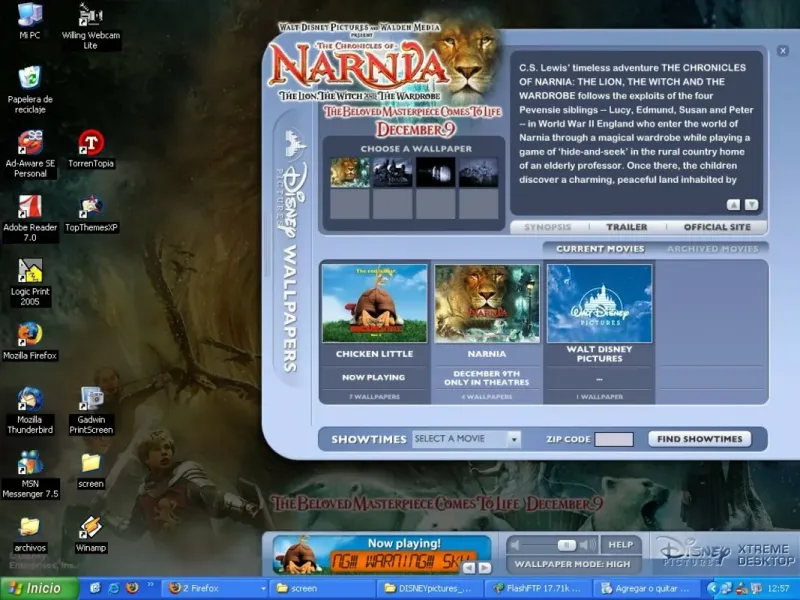The height and width of the screenshot is (600, 800).
Task: Click the Disney Pictures Xtreme Desktop logo
Action: point(726,554)
